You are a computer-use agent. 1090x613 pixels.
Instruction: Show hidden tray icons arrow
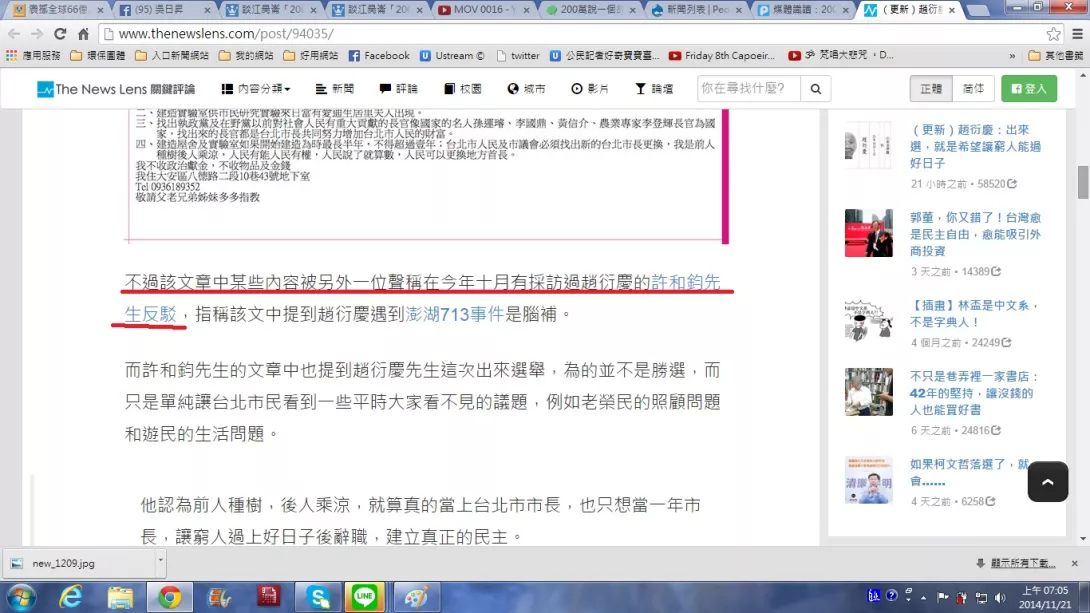pyautogui.click(x=924, y=597)
